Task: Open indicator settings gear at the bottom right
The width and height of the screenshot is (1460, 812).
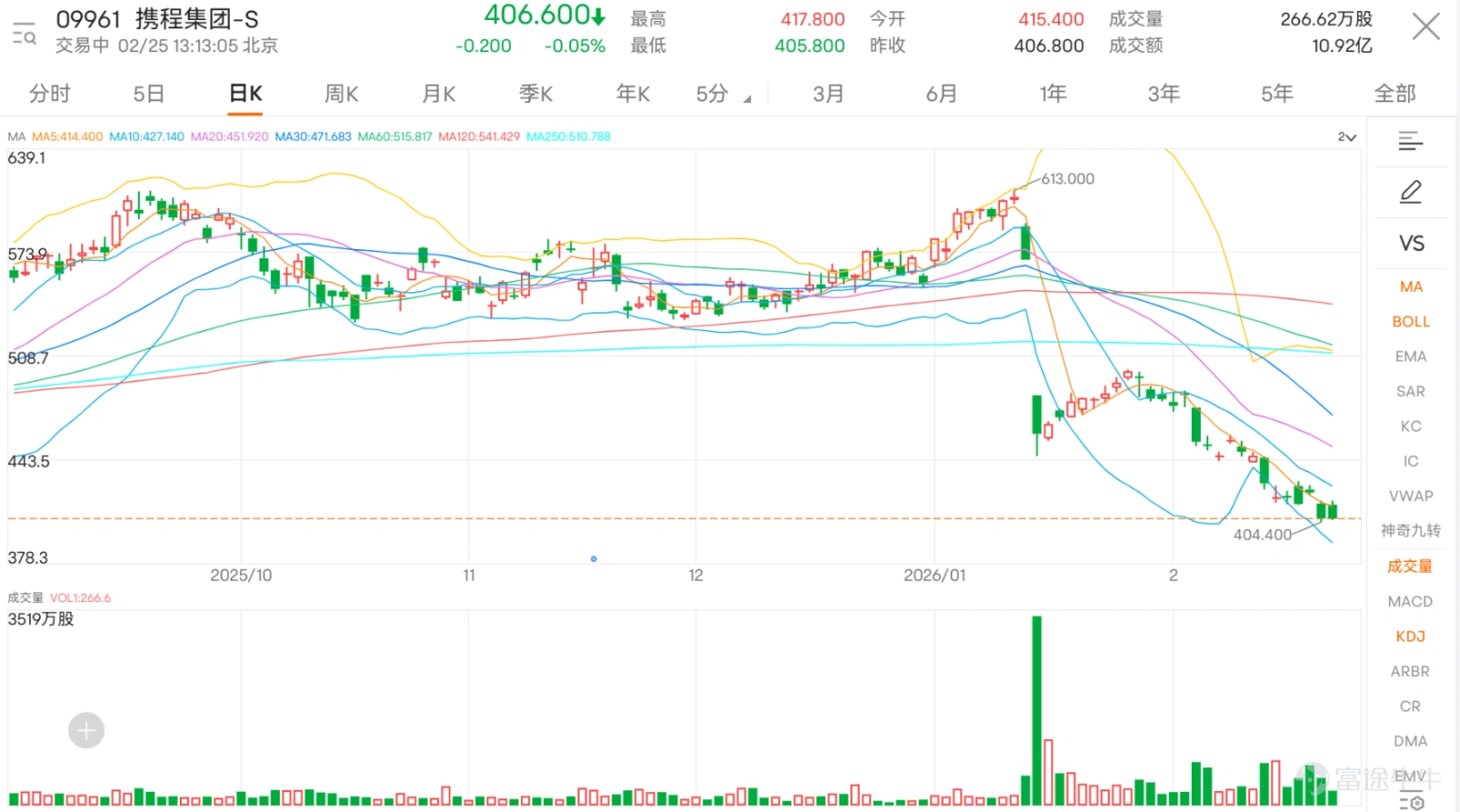Action: click(1412, 803)
